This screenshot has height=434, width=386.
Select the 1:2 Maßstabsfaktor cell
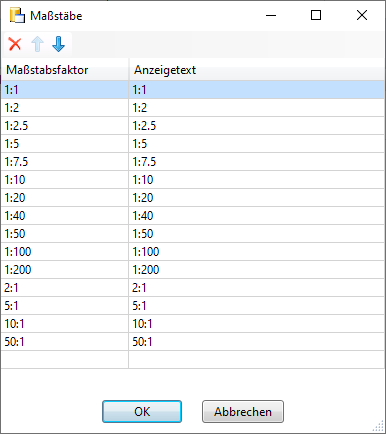click(x=65, y=108)
